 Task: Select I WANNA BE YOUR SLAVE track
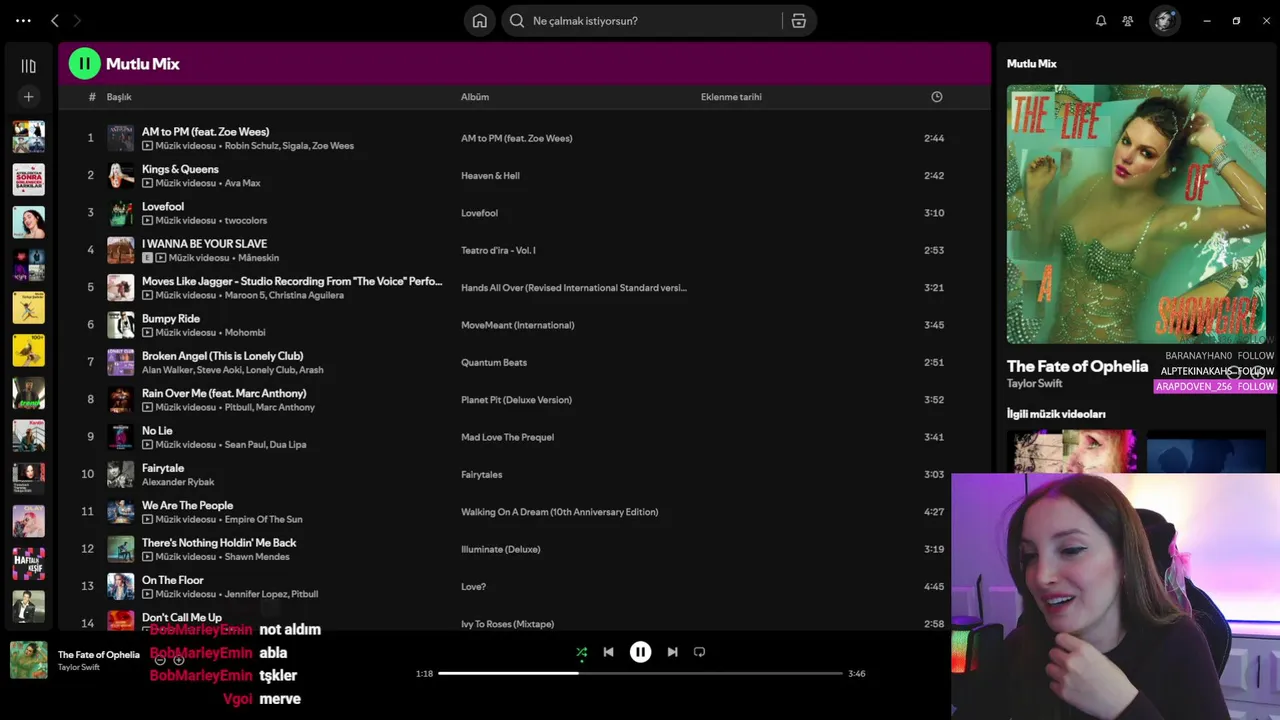click(204, 244)
